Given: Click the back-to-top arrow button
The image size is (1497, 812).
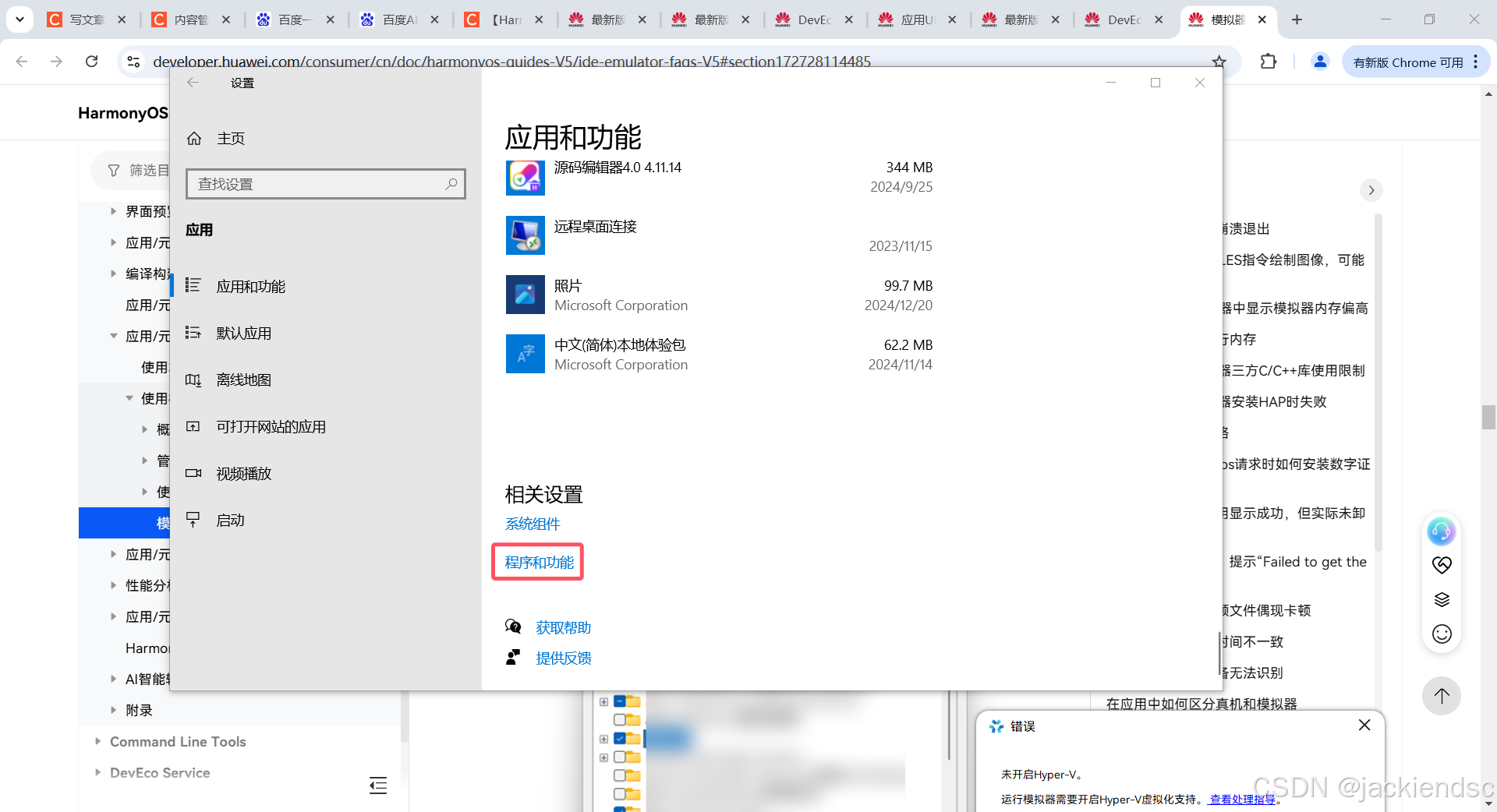Looking at the screenshot, I should (1442, 696).
